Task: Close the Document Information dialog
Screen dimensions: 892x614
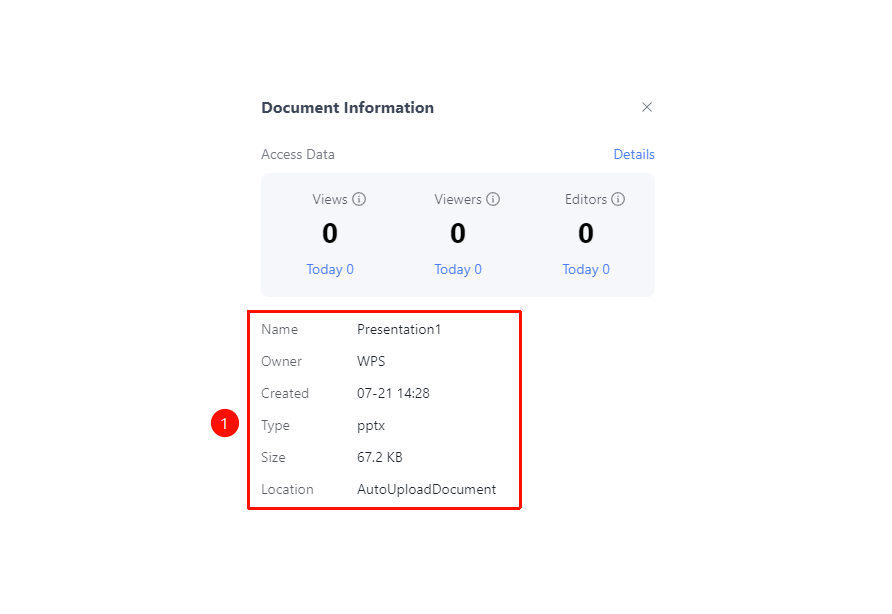Action: 647,107
